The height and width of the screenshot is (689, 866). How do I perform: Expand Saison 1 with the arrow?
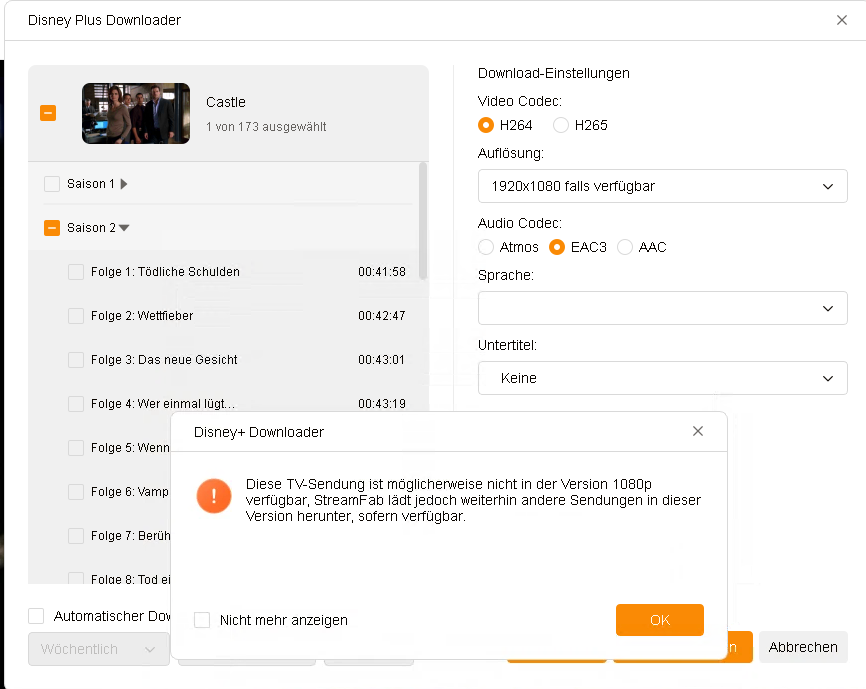[x=124, y=184]
